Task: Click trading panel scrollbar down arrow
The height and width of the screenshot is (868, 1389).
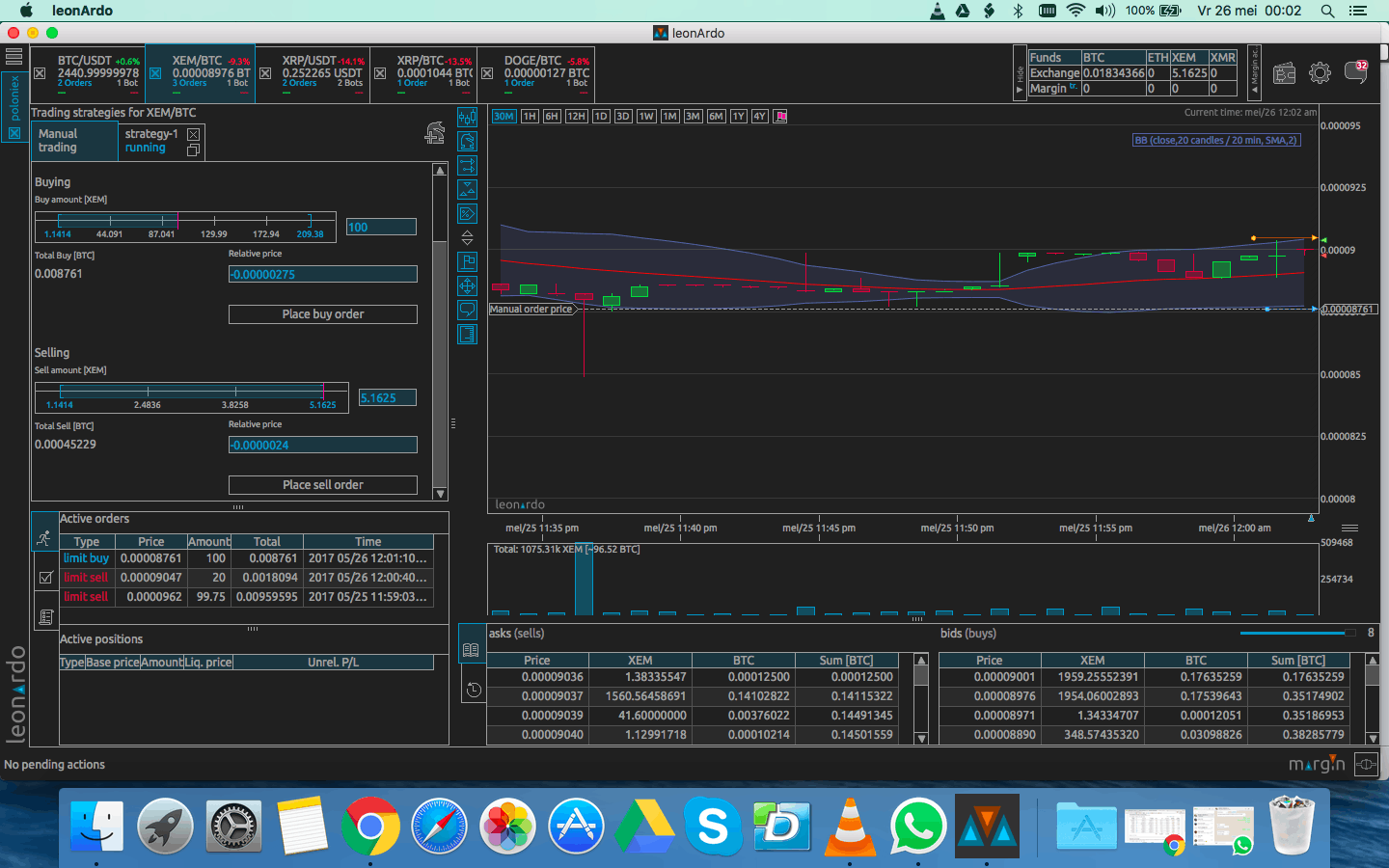Action: pos(440,493)
